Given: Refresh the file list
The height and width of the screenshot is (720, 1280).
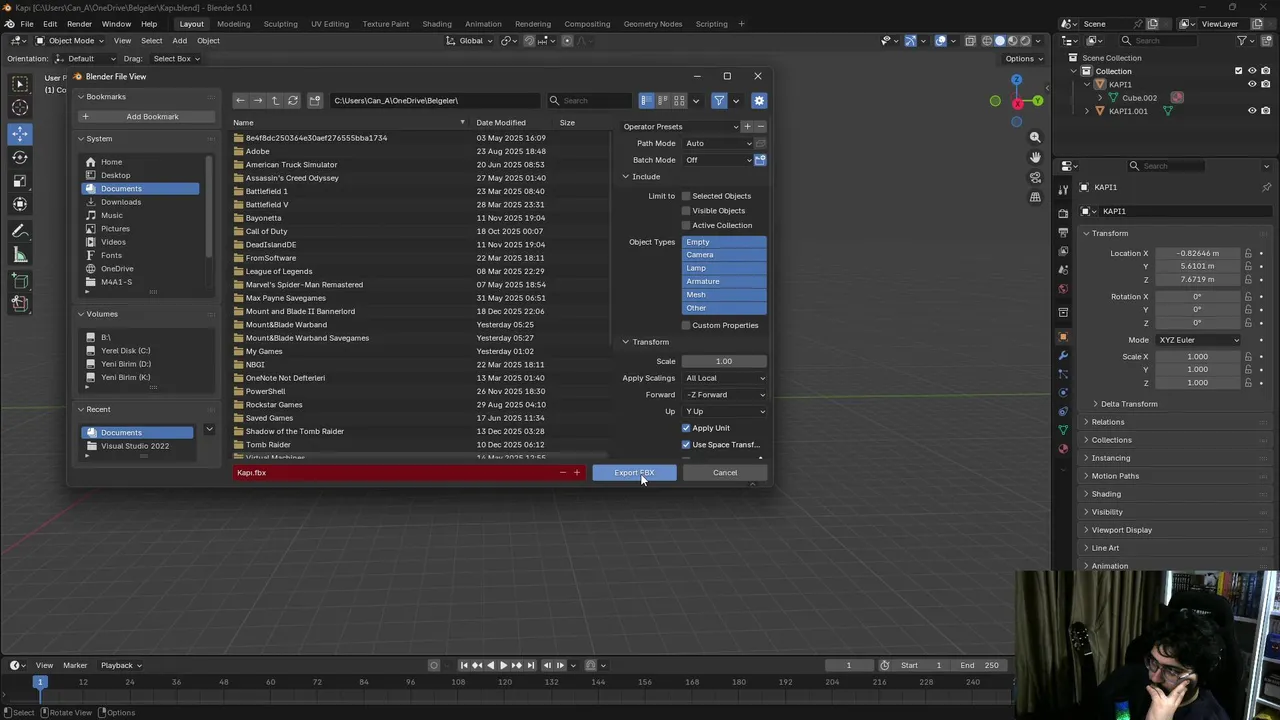Looking at the screenshot, I should point(293,100).
